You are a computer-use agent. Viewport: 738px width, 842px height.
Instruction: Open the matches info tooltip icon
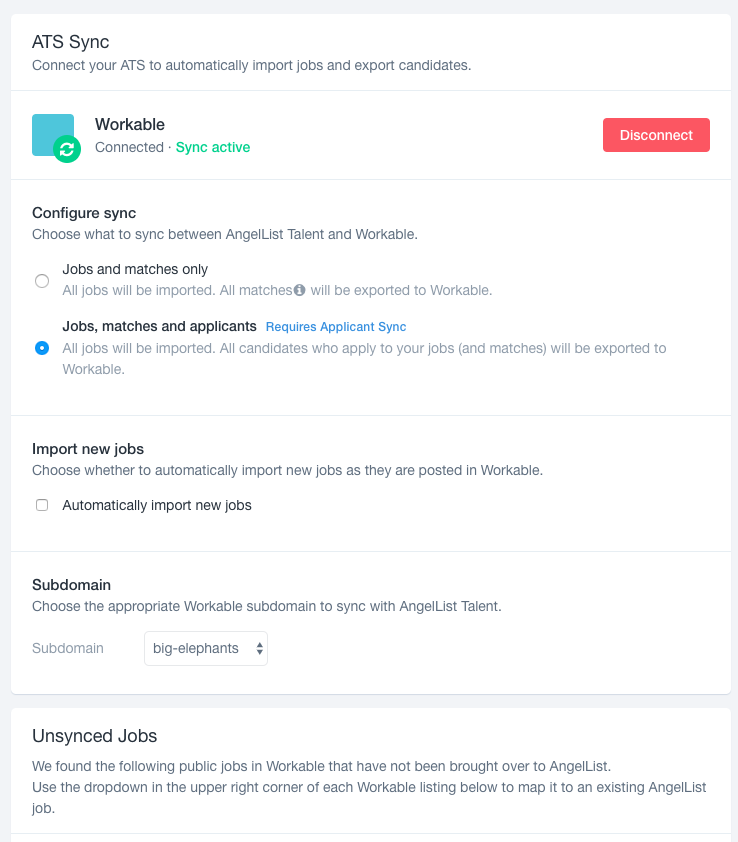click(x=299, y=290)
